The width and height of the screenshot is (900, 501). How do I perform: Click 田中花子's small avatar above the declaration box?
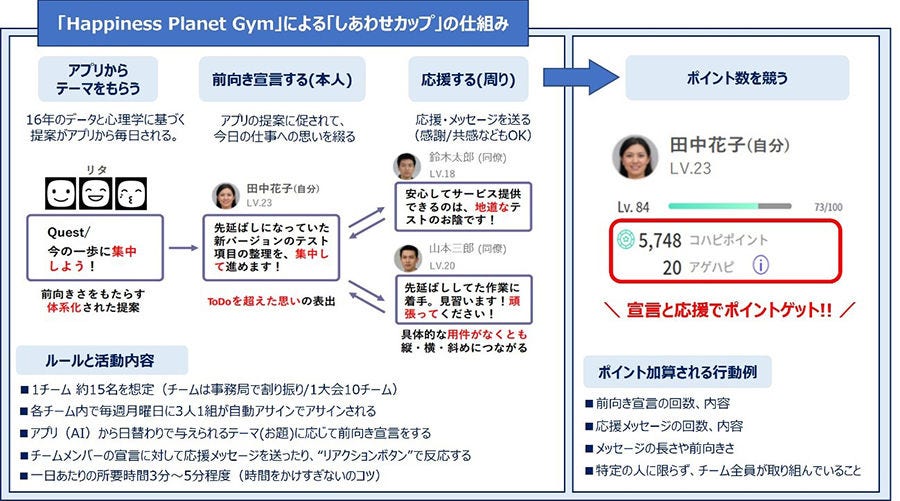[226, 196]
